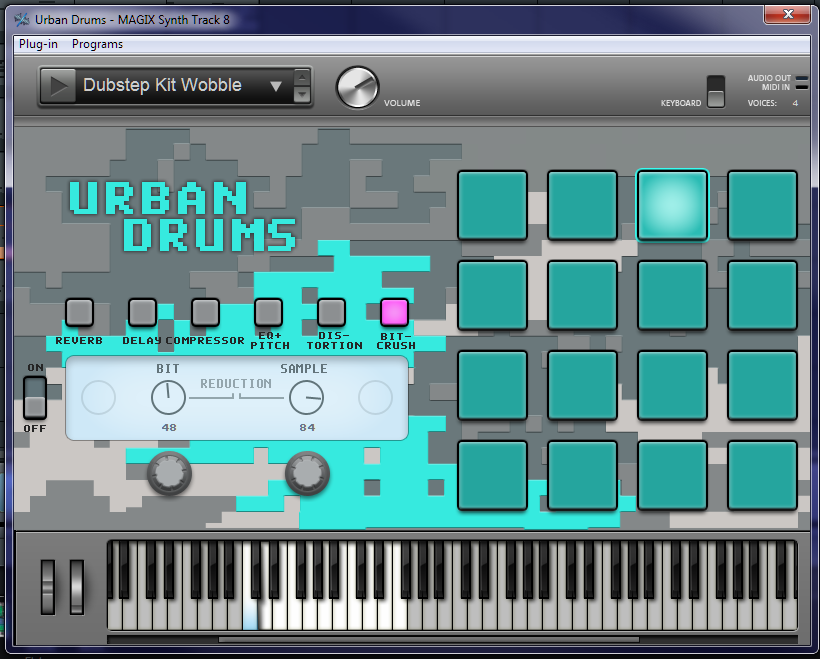Image resolution: width=820 pixels, height=659 pixels.
Task: Enable the Distortion effect button
Action: [x=332, y=312]
